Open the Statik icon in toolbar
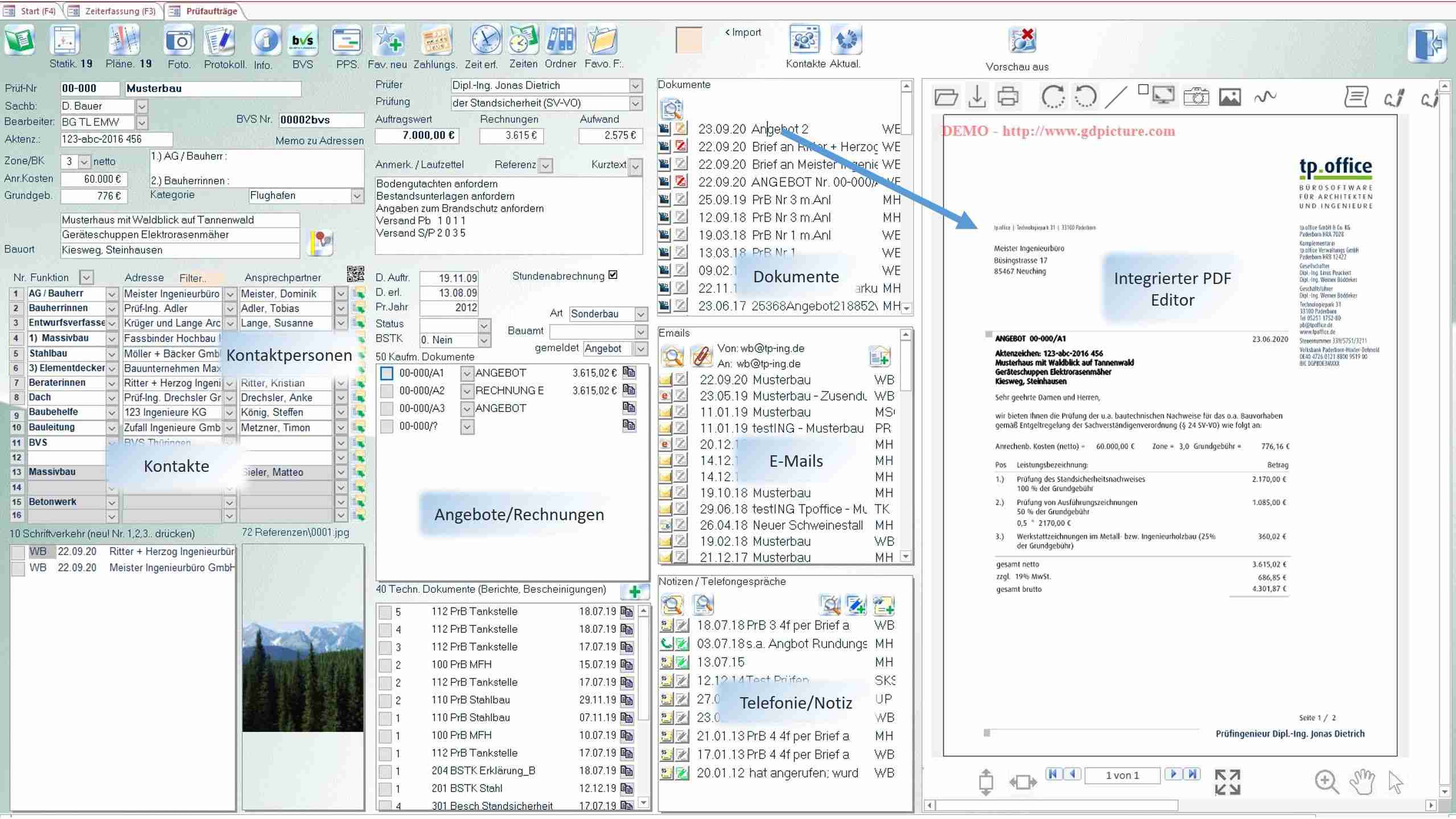This screenshot has height=819, width=1456. coord(64,41)
